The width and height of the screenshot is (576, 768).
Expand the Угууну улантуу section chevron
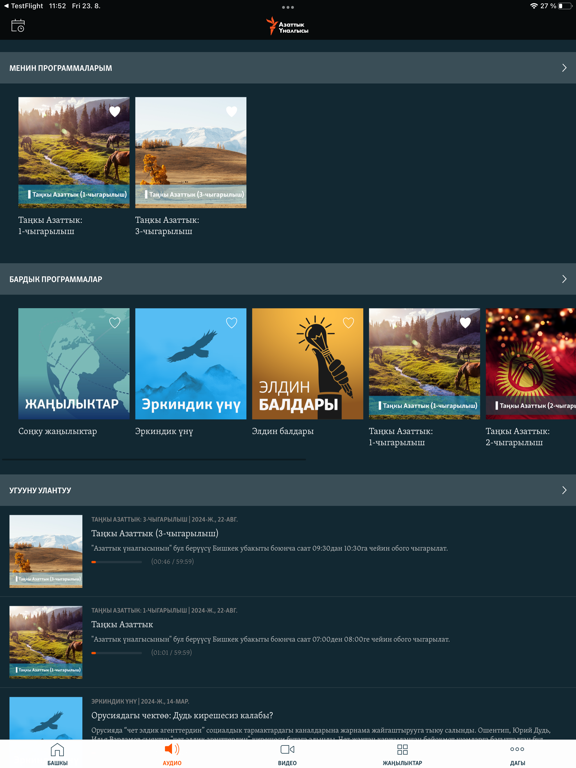point(564,490)
